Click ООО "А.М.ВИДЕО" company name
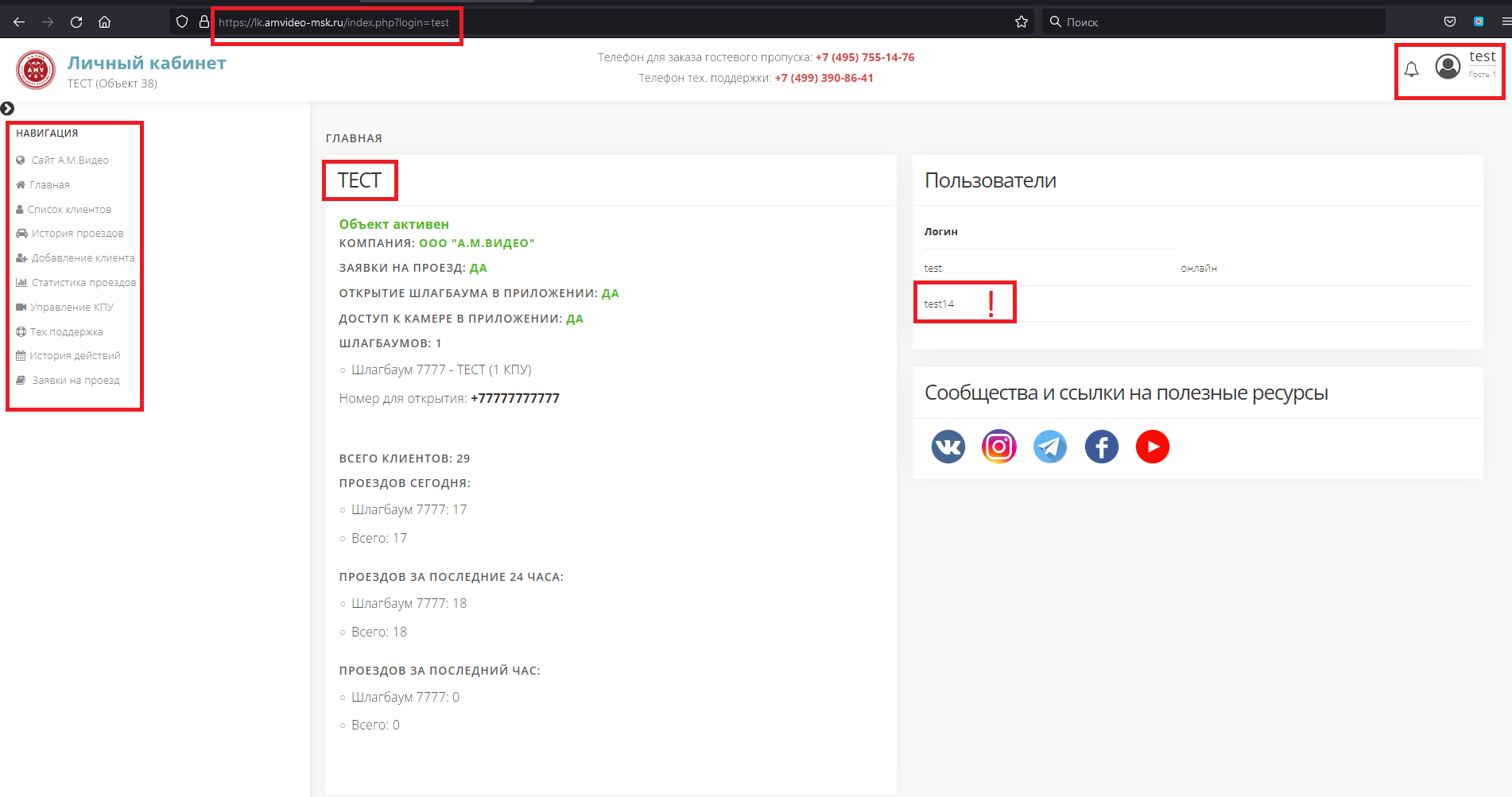The image size is (1512, 797). (x=477, y=243)
